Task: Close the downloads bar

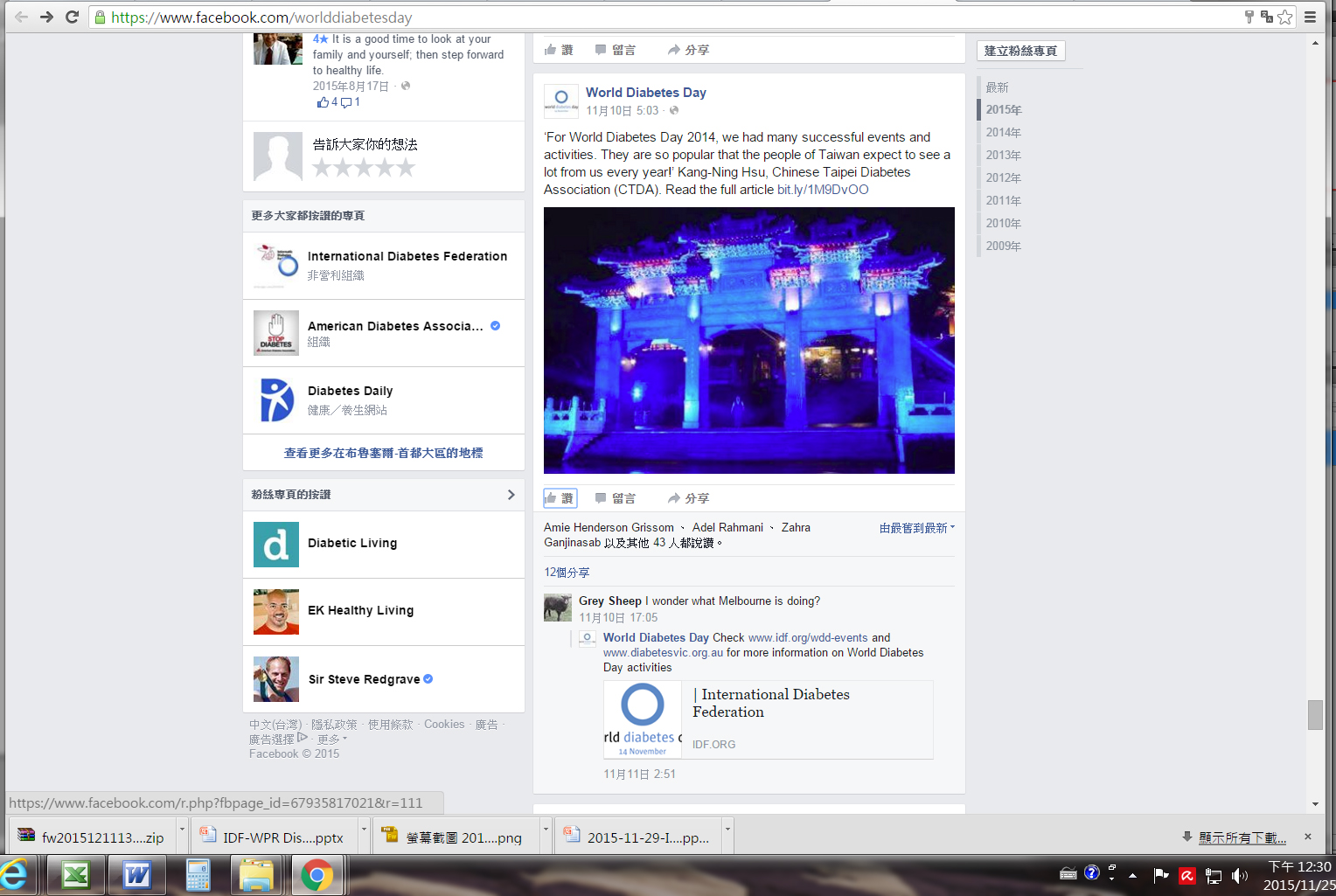Action: [x=1308, y=837]
